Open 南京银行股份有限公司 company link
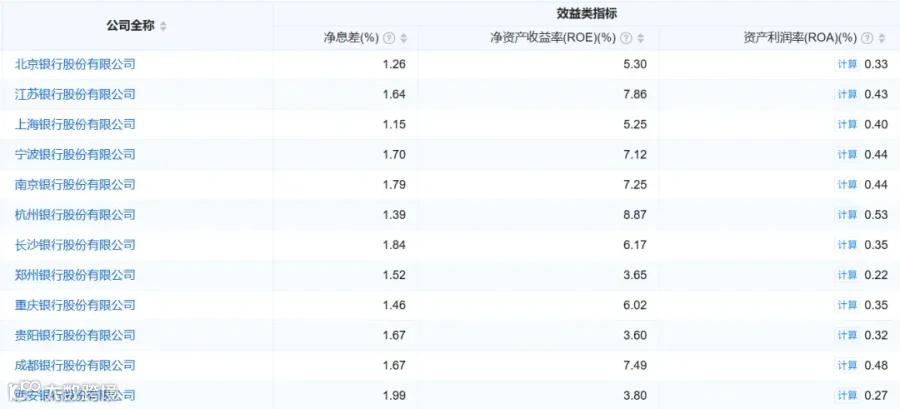 click(75, 184)
